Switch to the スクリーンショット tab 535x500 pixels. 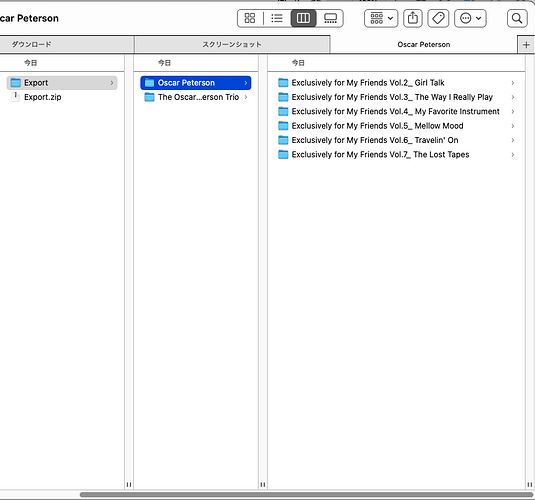tap(232, 45)
